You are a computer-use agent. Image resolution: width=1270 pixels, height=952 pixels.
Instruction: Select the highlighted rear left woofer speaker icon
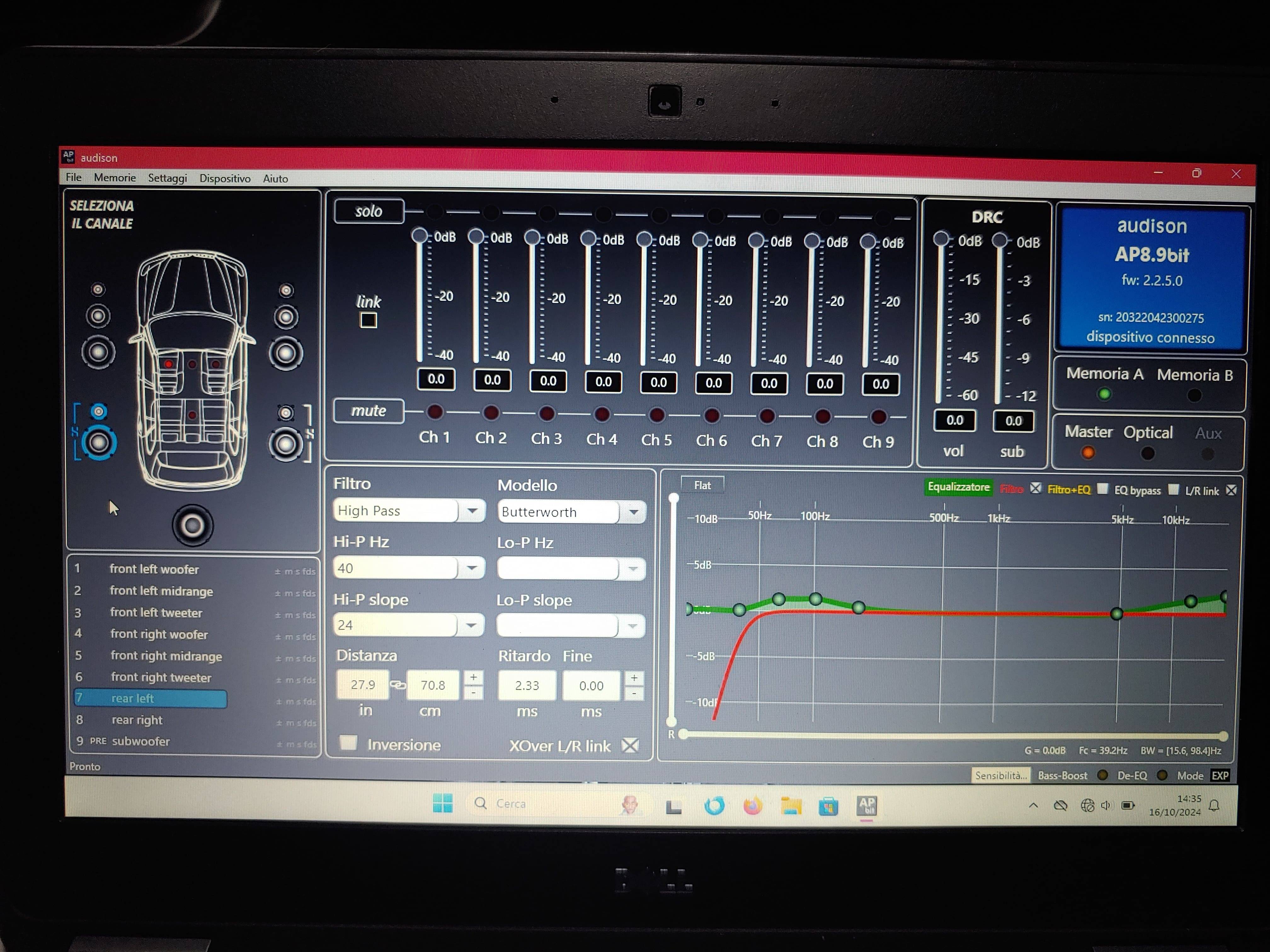(x=99, y=442)
